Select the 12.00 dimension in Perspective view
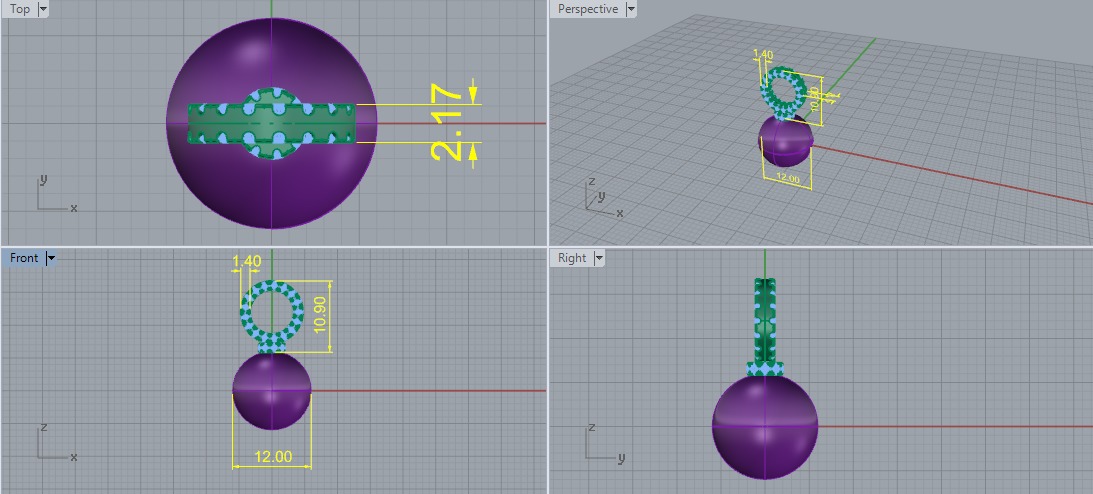This screenshot has height=494, width=1093. 788,178
